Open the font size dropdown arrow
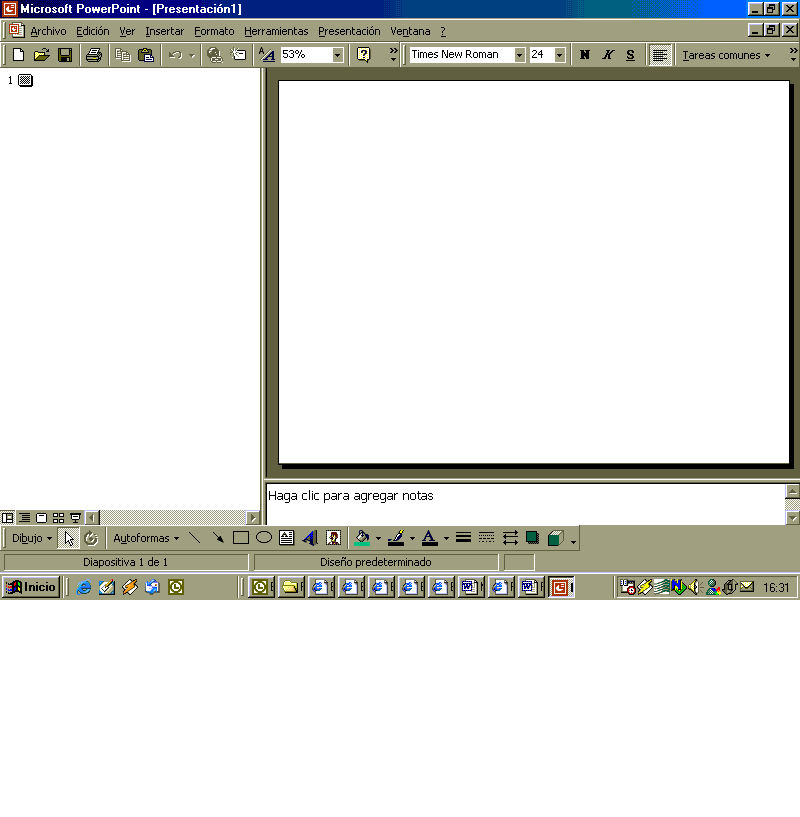The width and height of the screenshot is (800, 817). click(x=560, y=55)
